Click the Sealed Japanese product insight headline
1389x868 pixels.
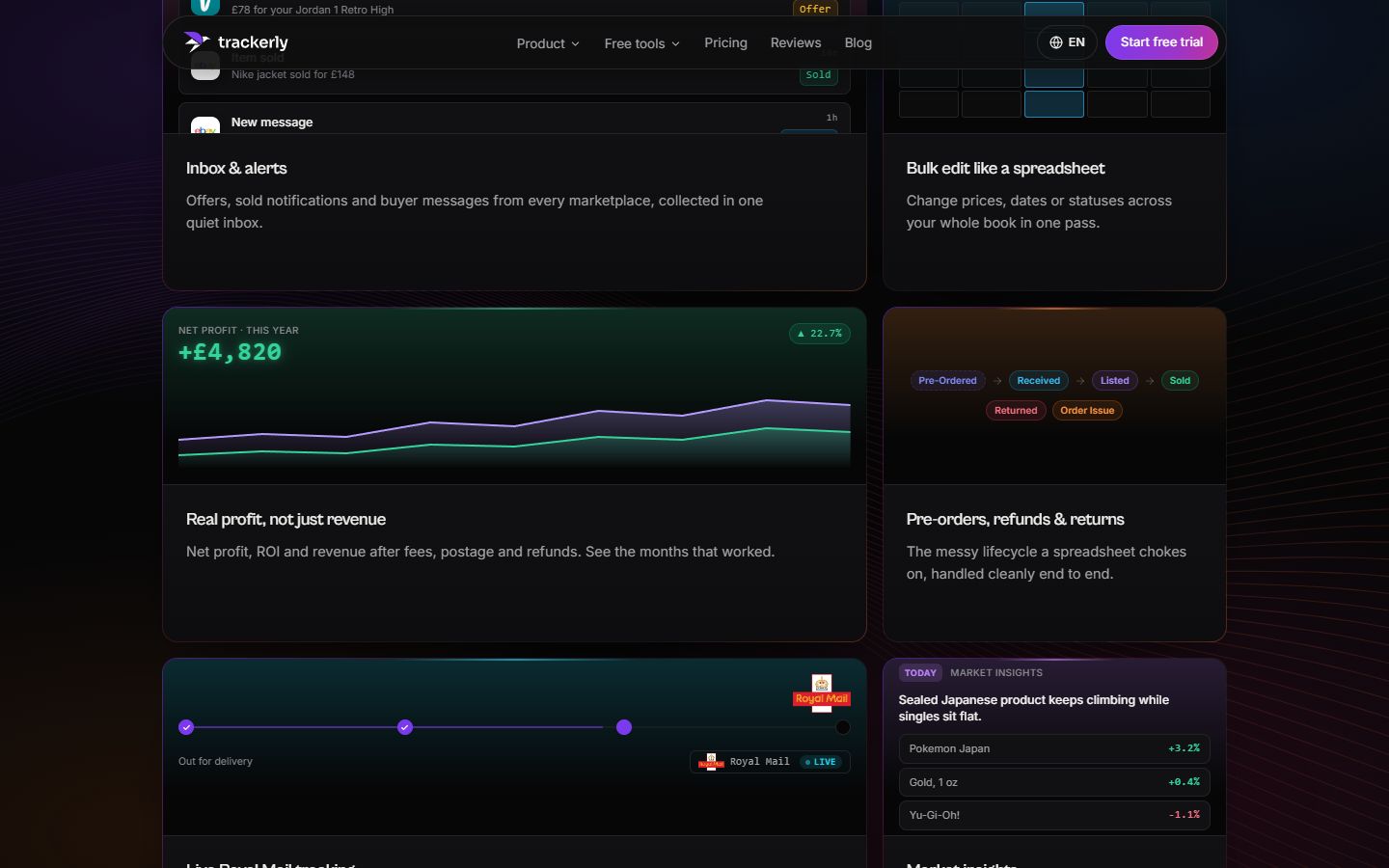point(1033,708)
